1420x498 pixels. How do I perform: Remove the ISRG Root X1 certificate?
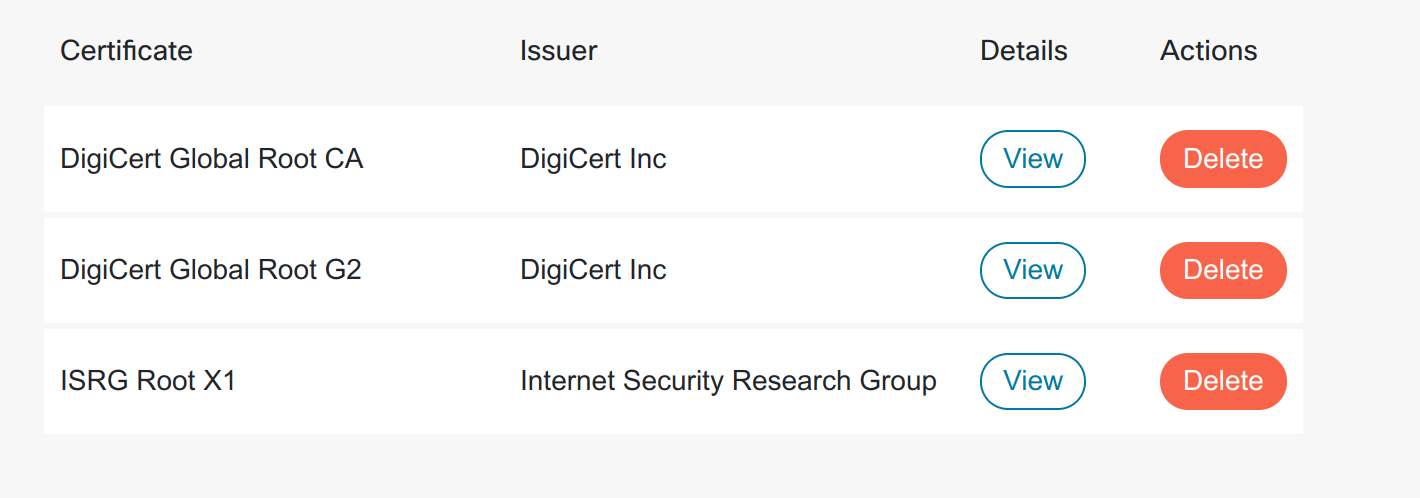(x=1222, y=381)
